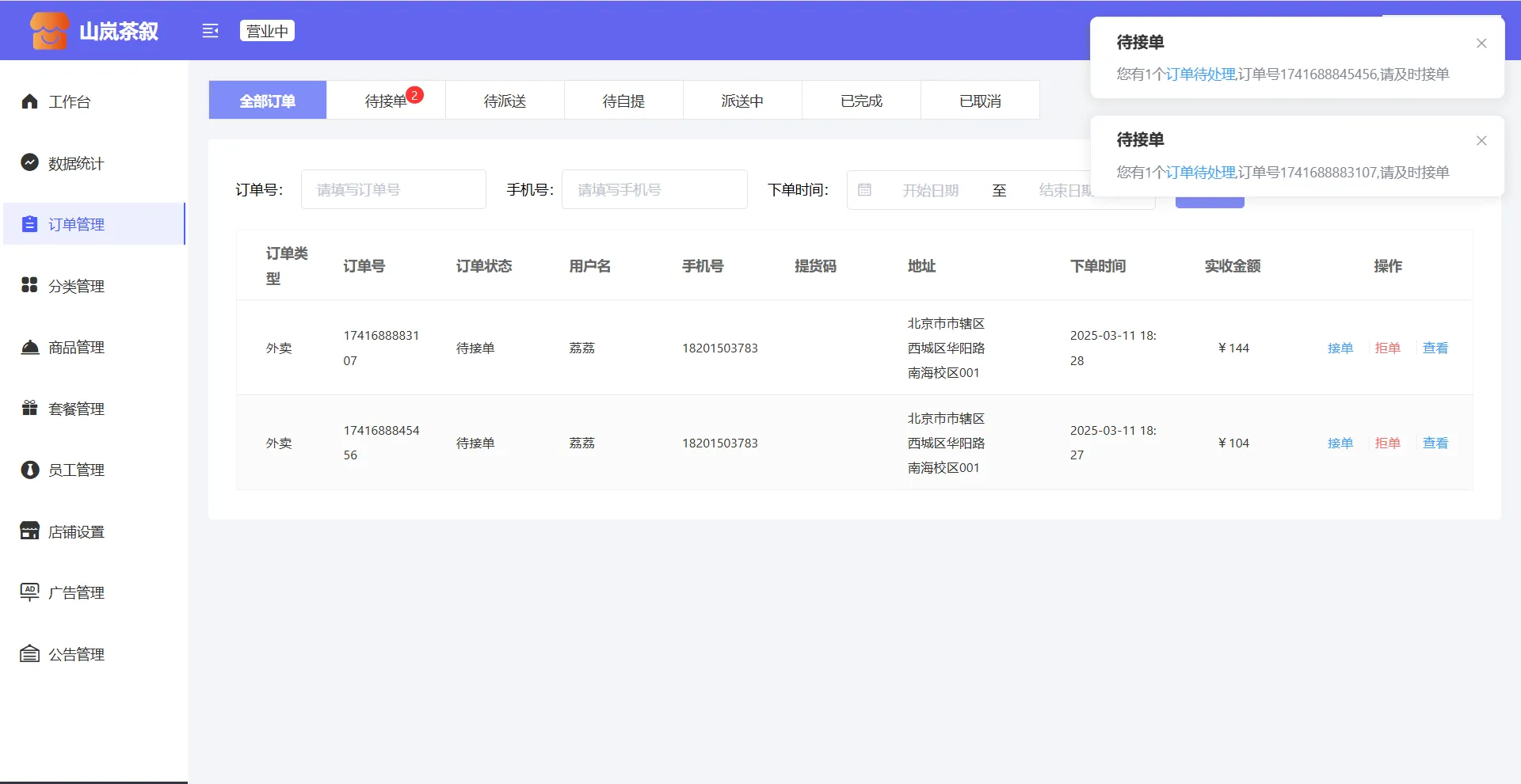
Task: Toggle the 营业中 business status badge
Action: coord(267,31)
